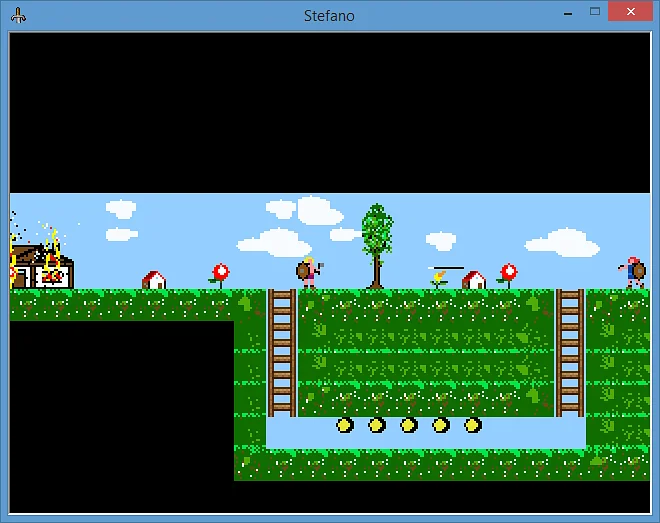Click the red-haired enemy carrying a shield
Screen dimensions: 660x523
(x=633, y=272)
